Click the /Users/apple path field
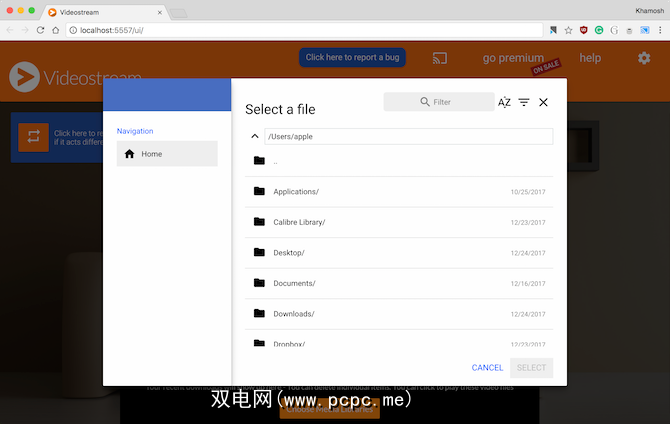Screen dimensions: 670x424 click(408, 136)
